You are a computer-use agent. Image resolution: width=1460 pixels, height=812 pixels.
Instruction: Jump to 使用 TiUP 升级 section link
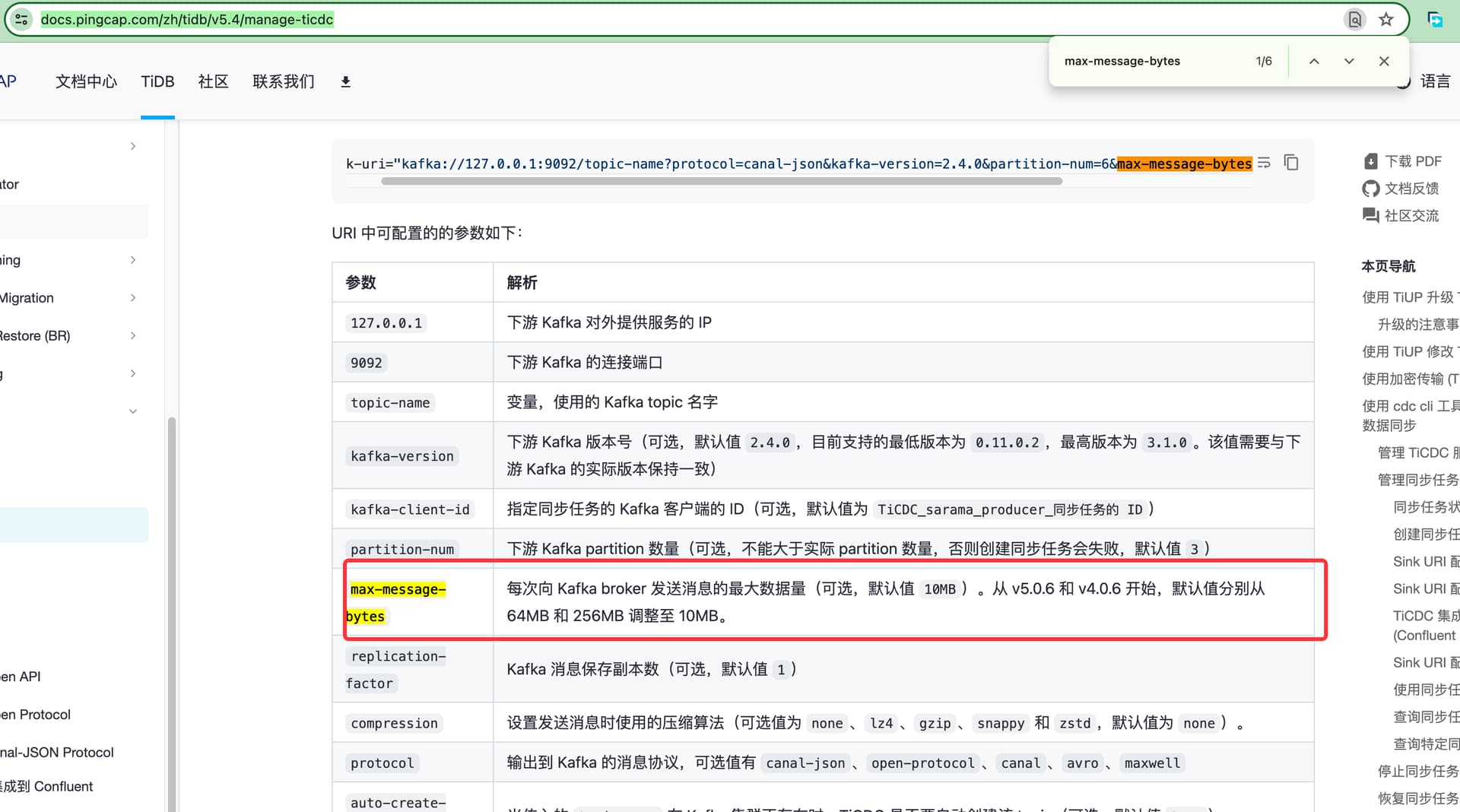pos(1411,297)
